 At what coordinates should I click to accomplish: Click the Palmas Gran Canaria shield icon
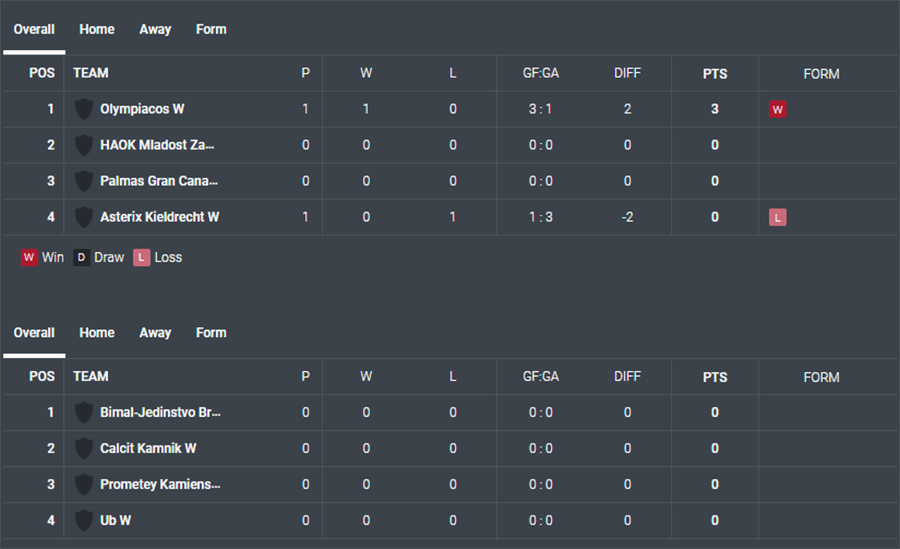[x=84, y=181]
